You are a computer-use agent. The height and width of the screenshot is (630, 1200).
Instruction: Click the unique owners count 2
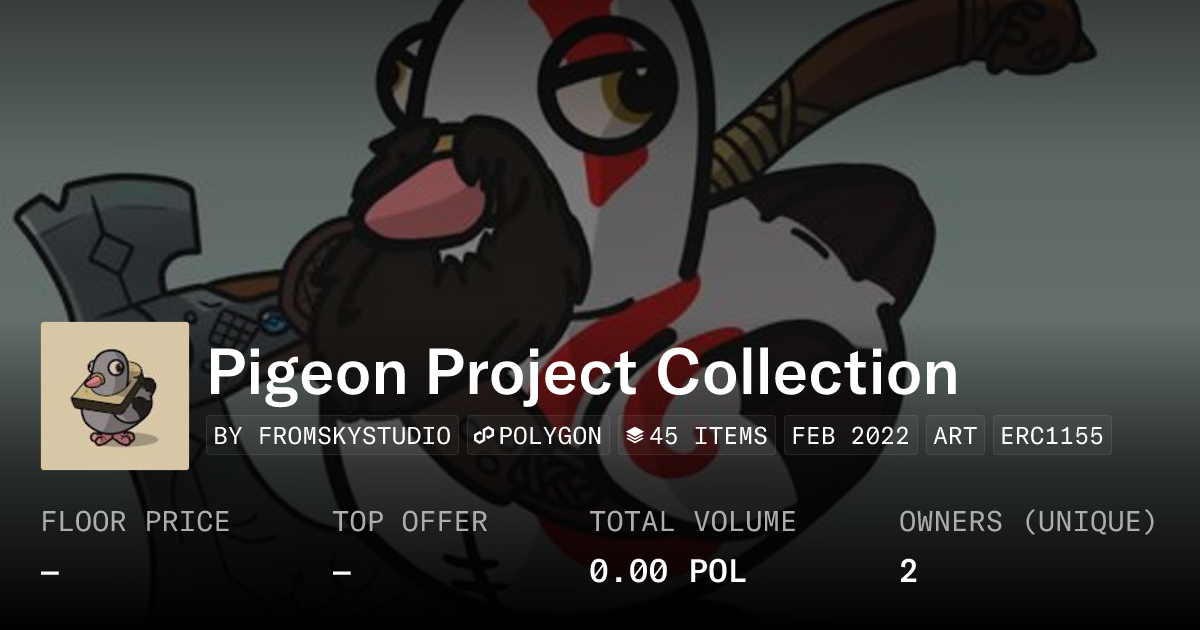pos(908,572)
